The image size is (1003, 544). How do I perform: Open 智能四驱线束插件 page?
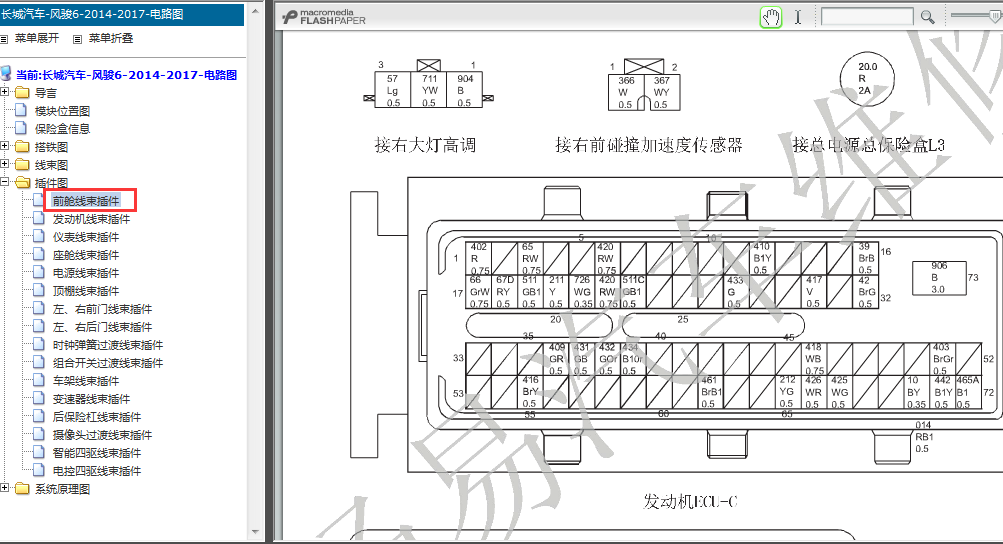pos(97,452)
